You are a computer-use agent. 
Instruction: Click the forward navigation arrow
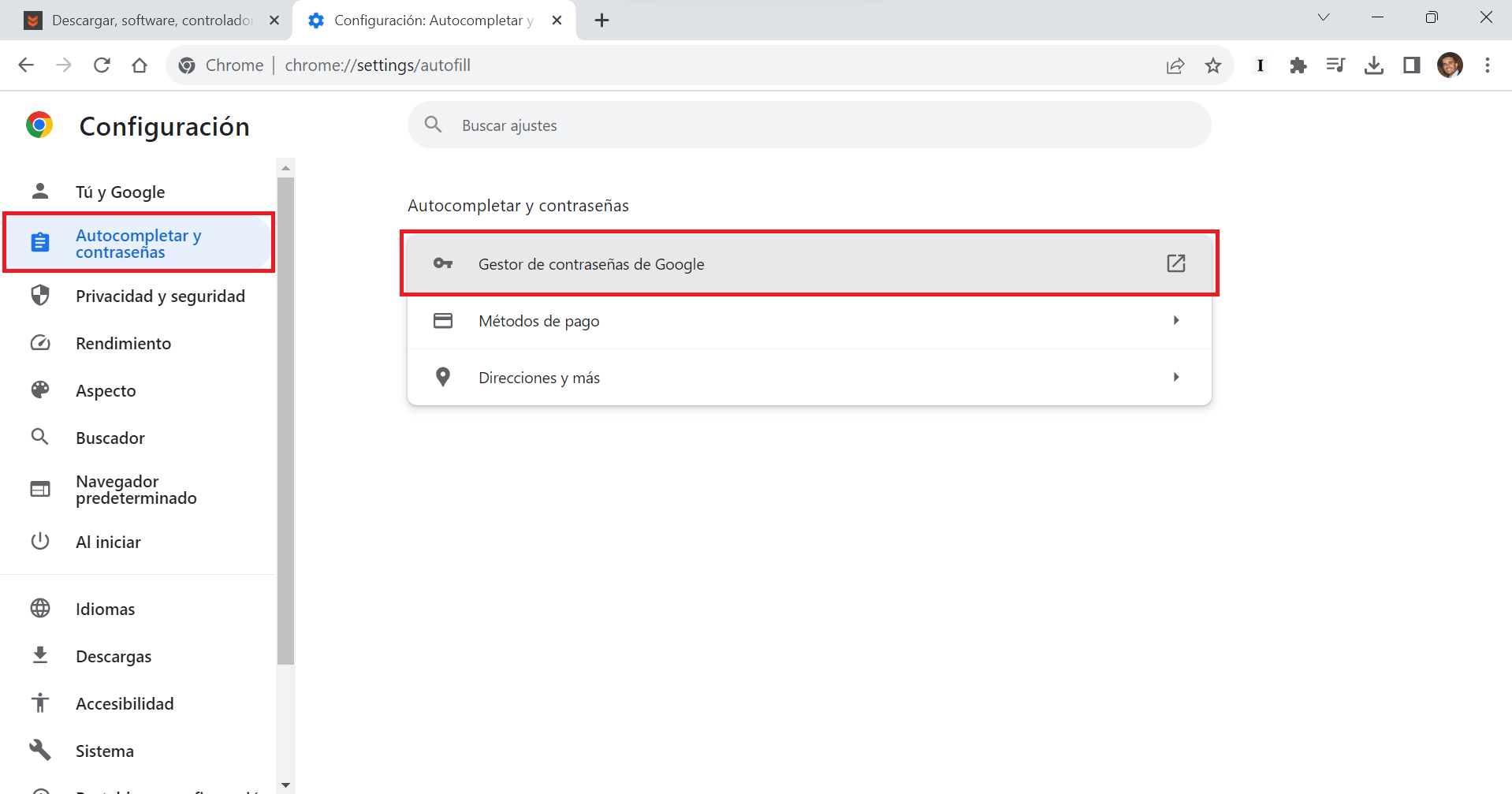click(x=64, y=65)
